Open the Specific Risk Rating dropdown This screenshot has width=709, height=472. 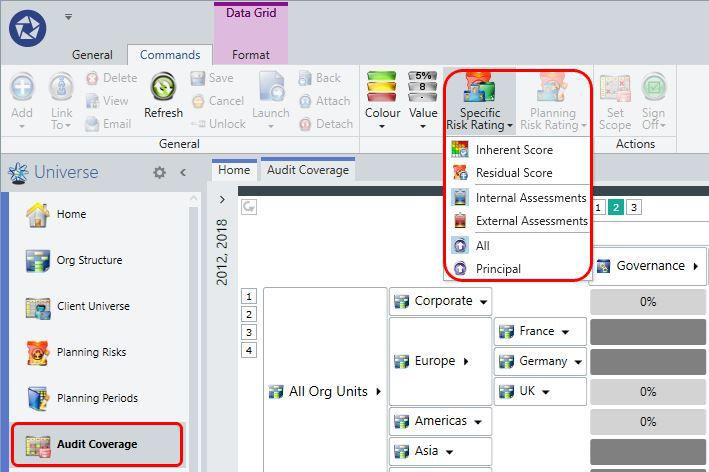[480, 101]
